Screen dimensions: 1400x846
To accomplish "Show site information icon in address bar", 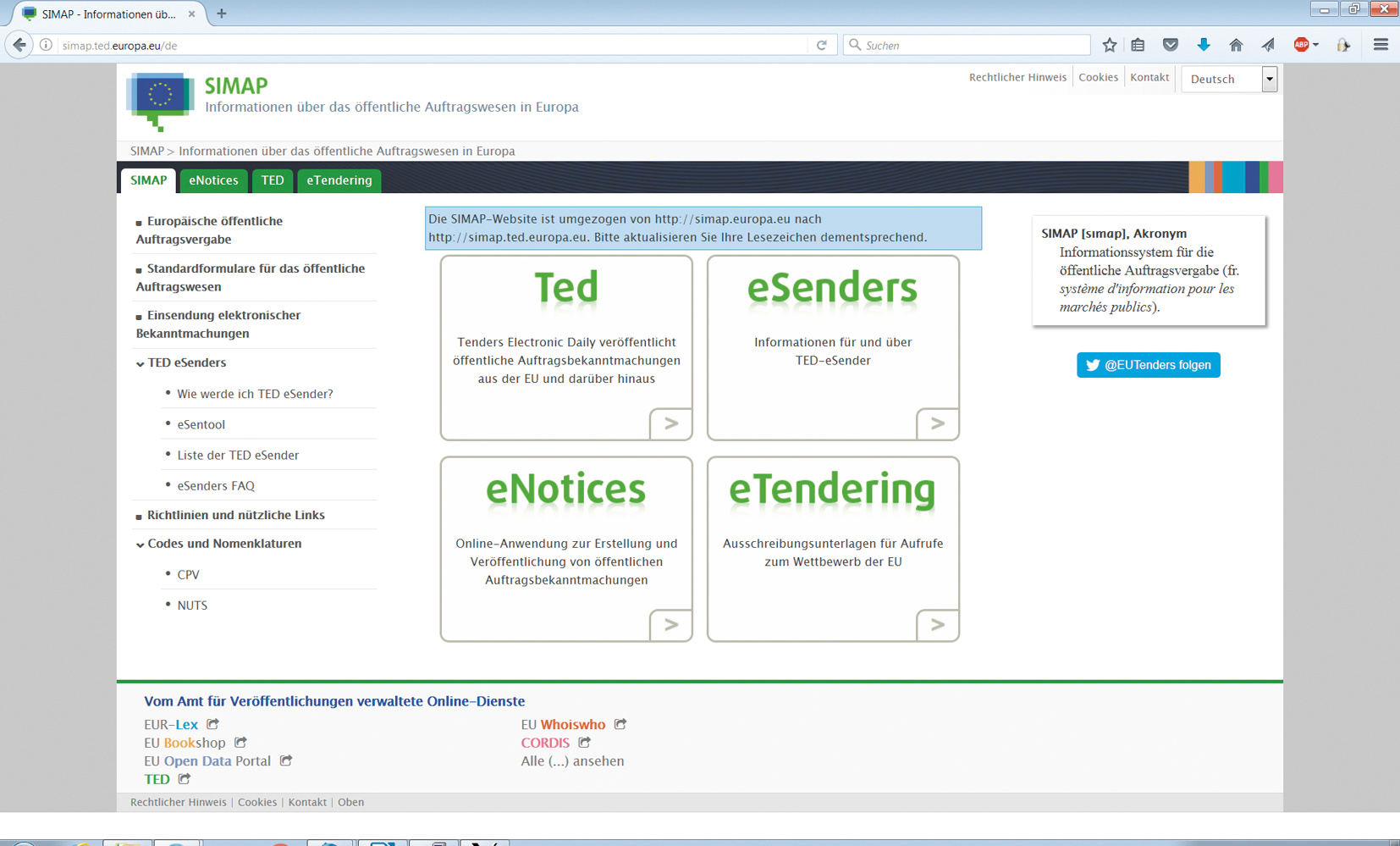I will [46, 45].
